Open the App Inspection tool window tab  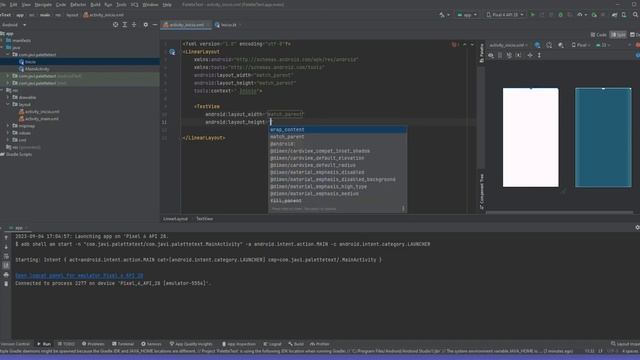pyautogui.click(x=239, y=344)
